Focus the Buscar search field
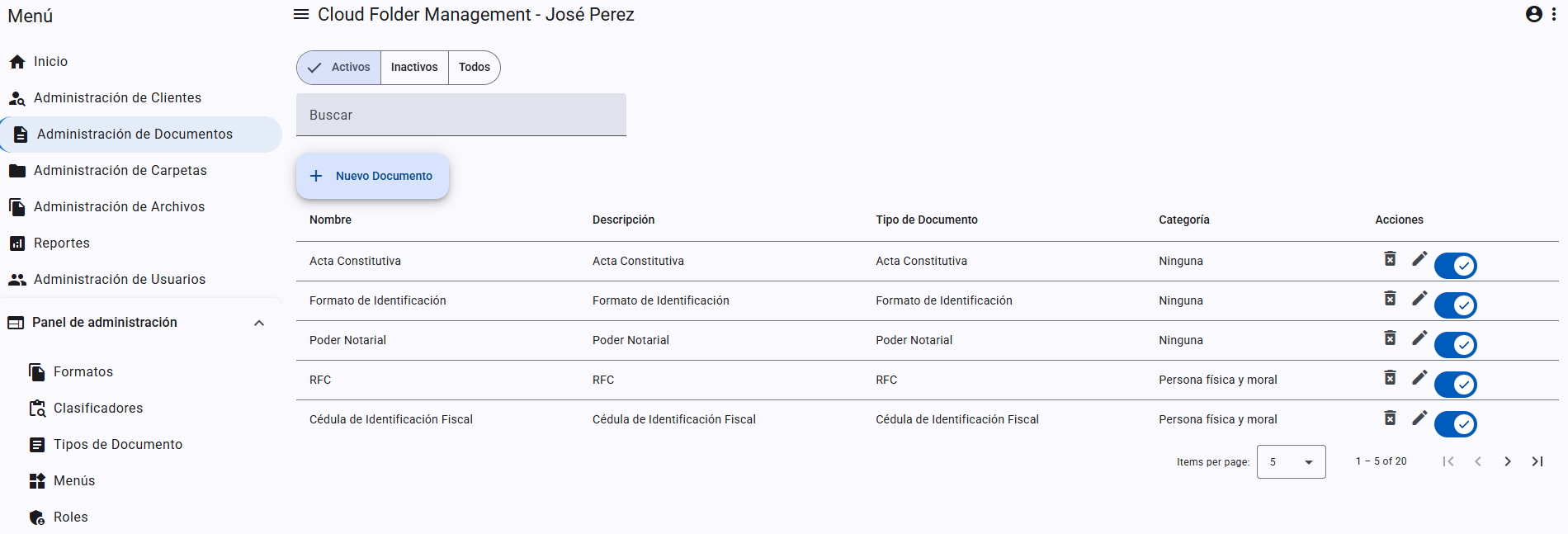 pos(461,115)
